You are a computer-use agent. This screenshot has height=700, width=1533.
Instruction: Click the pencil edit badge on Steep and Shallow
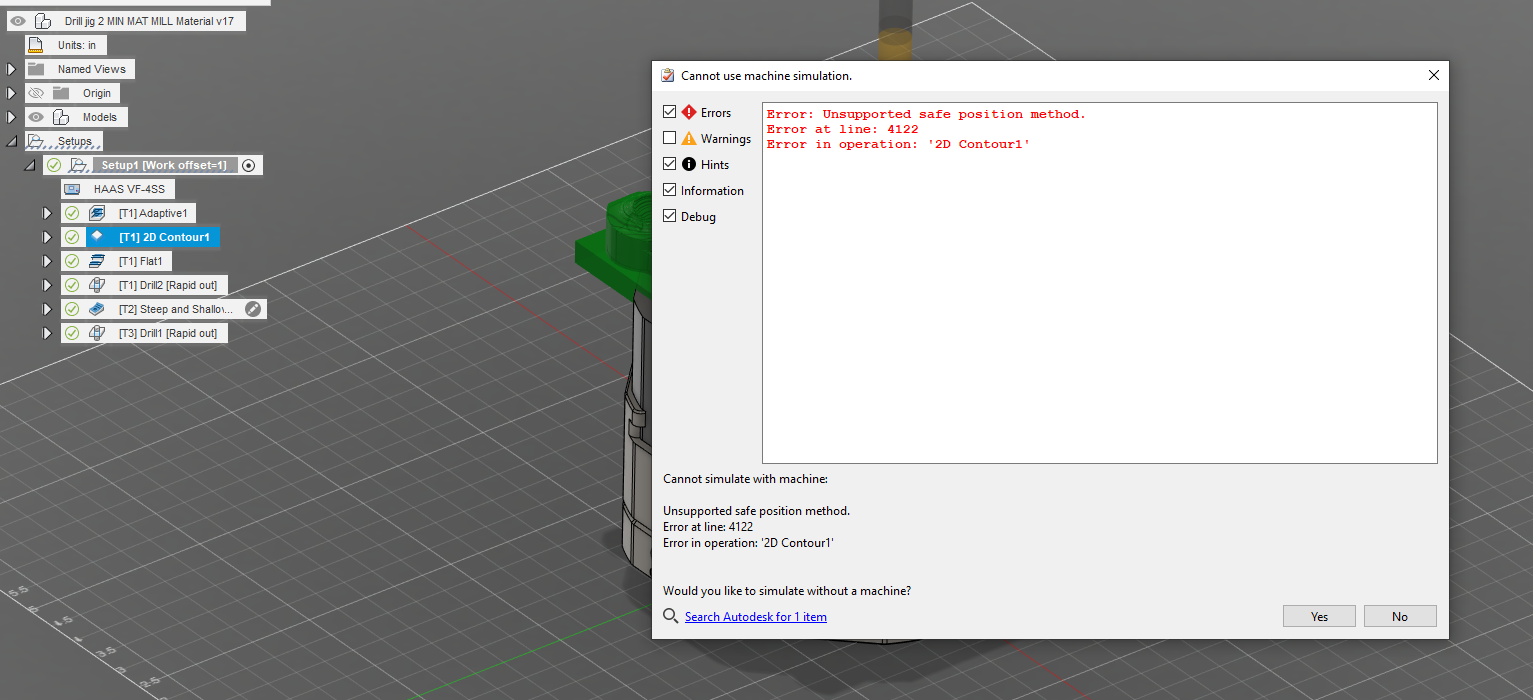pyautogui.click(x=254, y=308)
